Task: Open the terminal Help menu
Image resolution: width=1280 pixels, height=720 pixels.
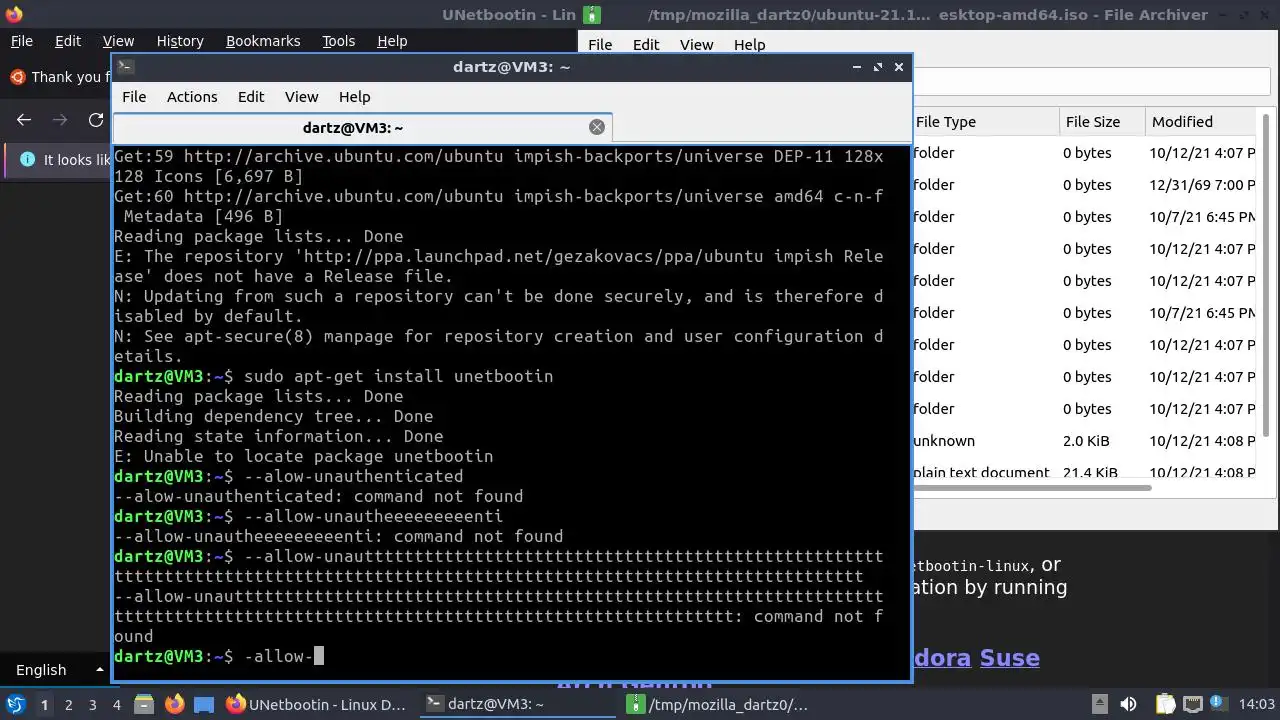Action: pyautogui.click(x=355, y=97)
